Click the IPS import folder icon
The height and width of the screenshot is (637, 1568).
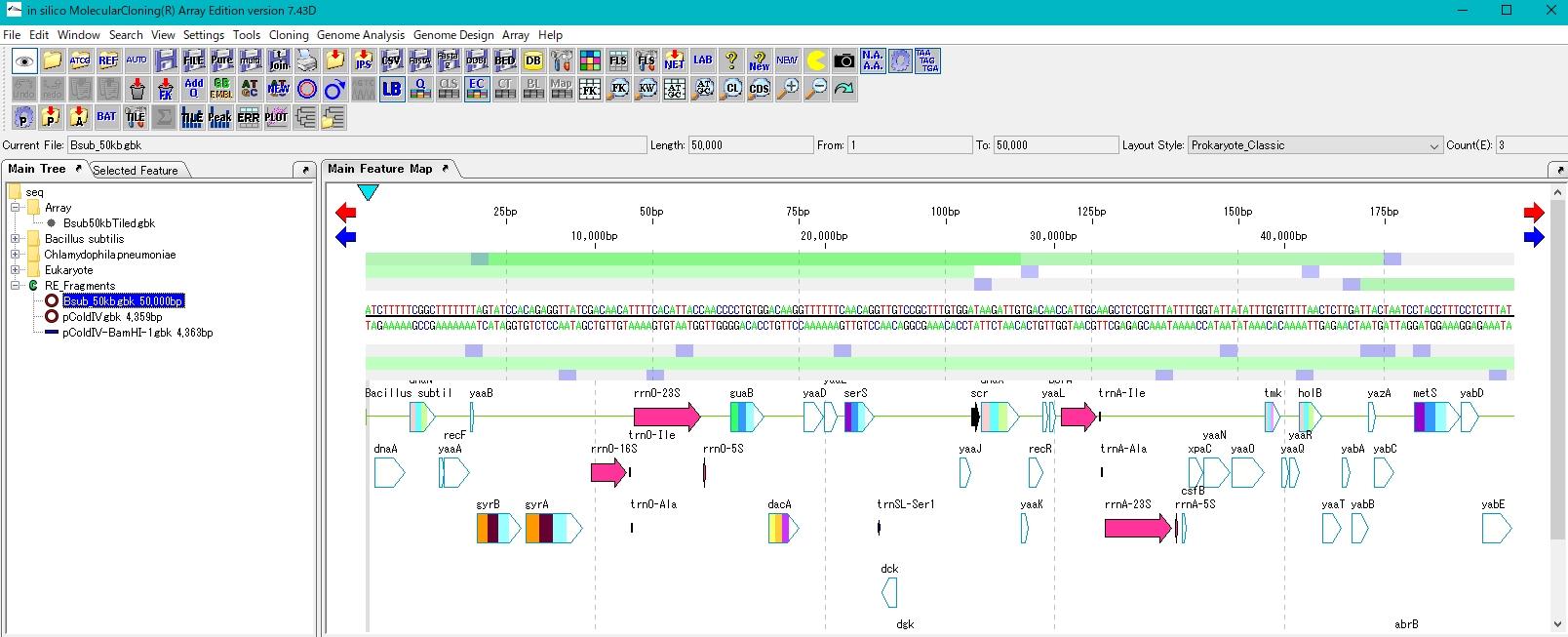coord(364,60)
